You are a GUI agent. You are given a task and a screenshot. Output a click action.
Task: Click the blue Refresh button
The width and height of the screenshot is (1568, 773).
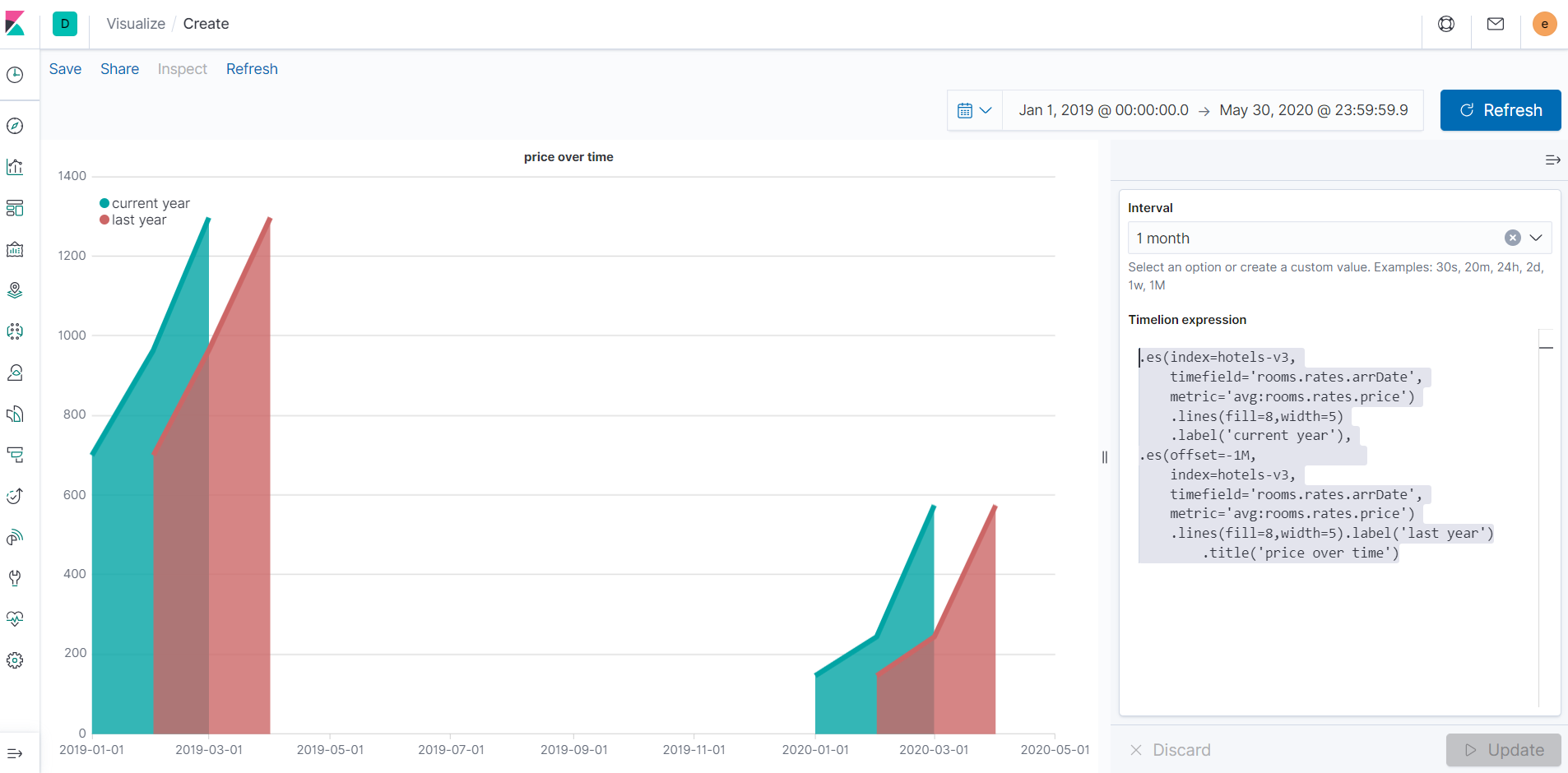point(1501,110)
